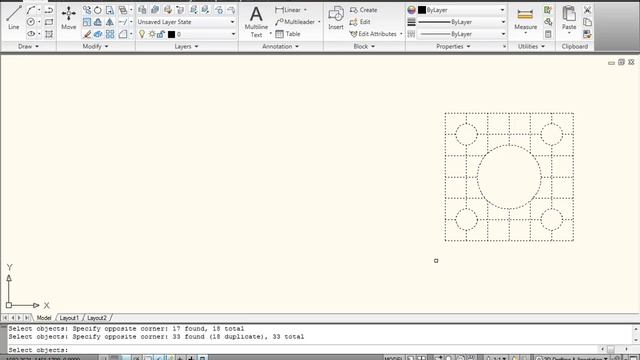Screen dimensions: 640x360
Task: Expand Edit Attributes dropdown arrow
Action: pyautogui.click(x=401, y=34)
